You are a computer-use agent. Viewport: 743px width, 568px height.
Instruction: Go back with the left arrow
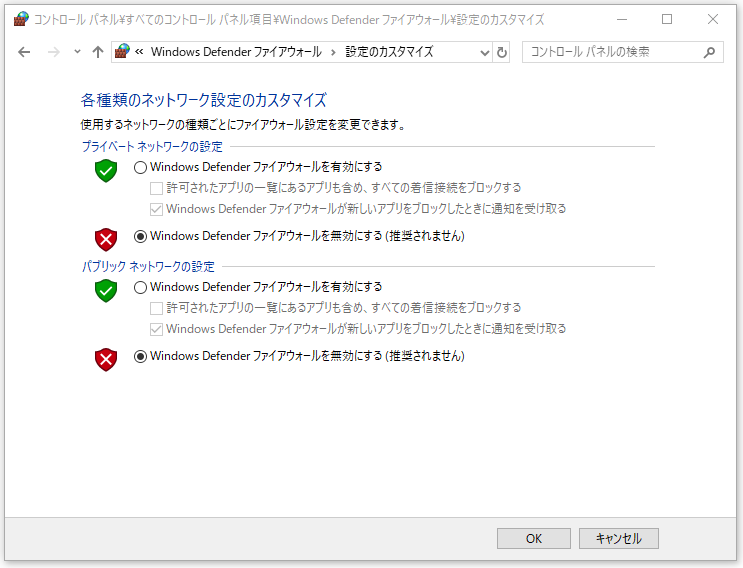point(24,52)
